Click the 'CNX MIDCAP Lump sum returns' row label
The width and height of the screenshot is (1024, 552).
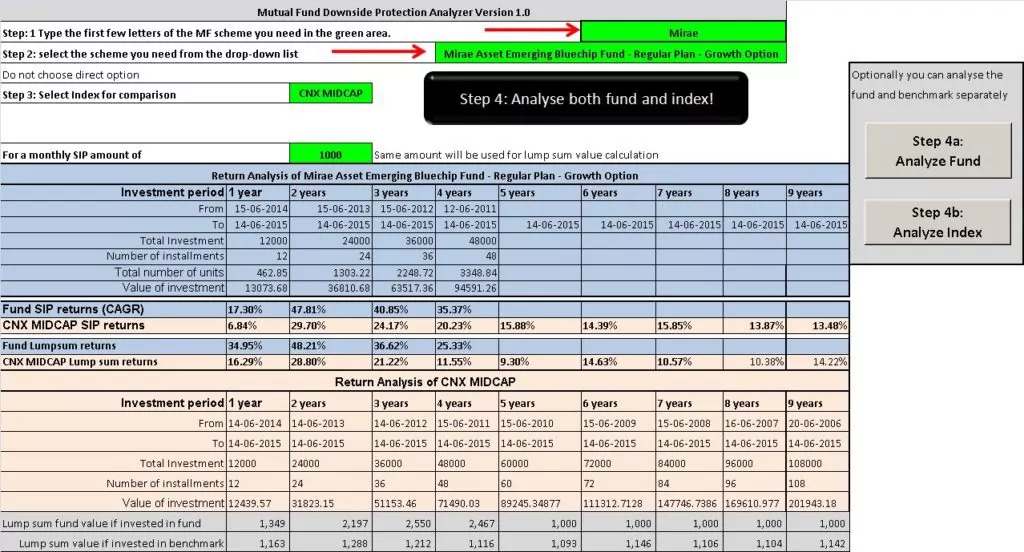pyautogui.click(x=80, y=362)
